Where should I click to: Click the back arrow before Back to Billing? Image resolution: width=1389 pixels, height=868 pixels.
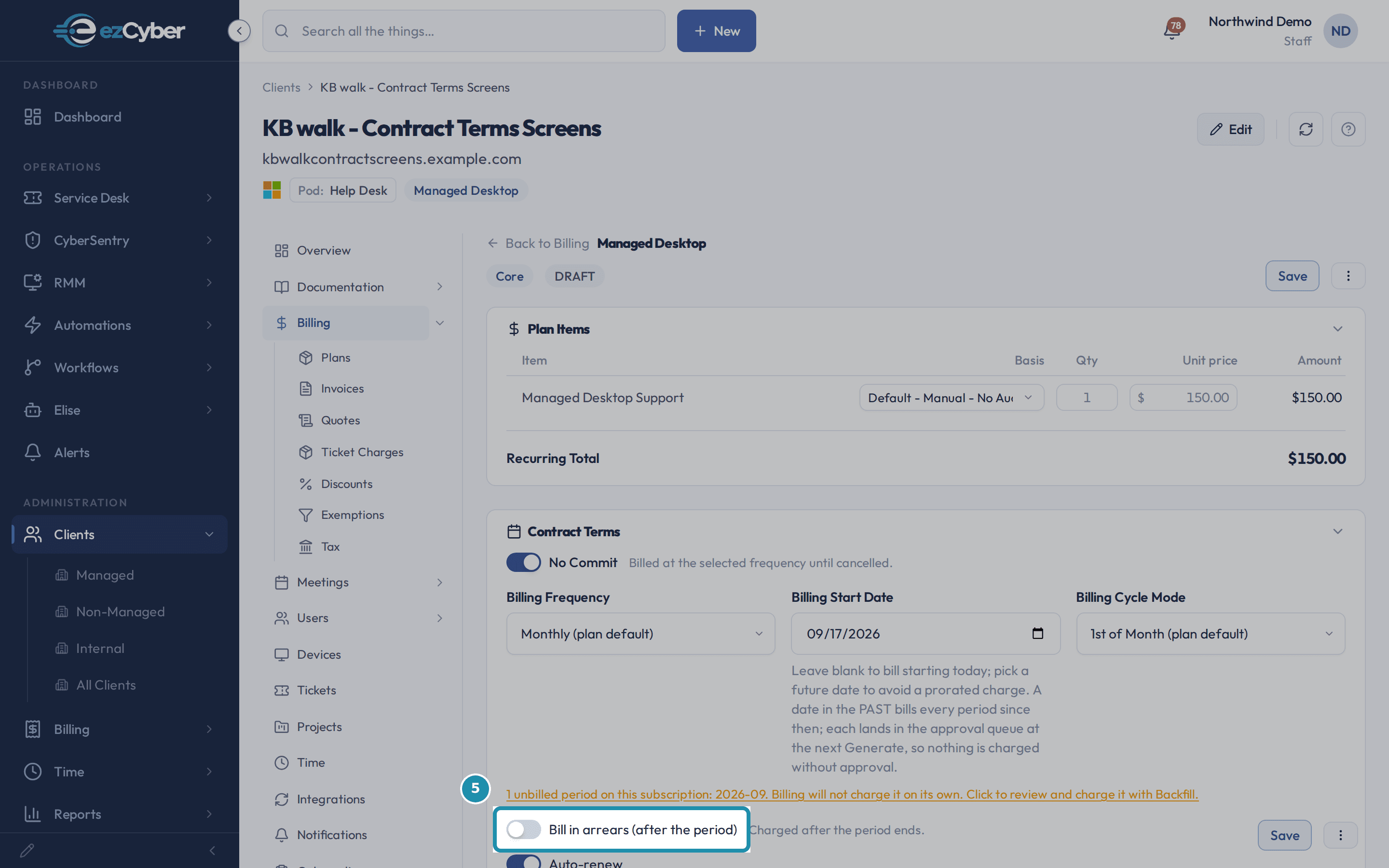[492, 244]
